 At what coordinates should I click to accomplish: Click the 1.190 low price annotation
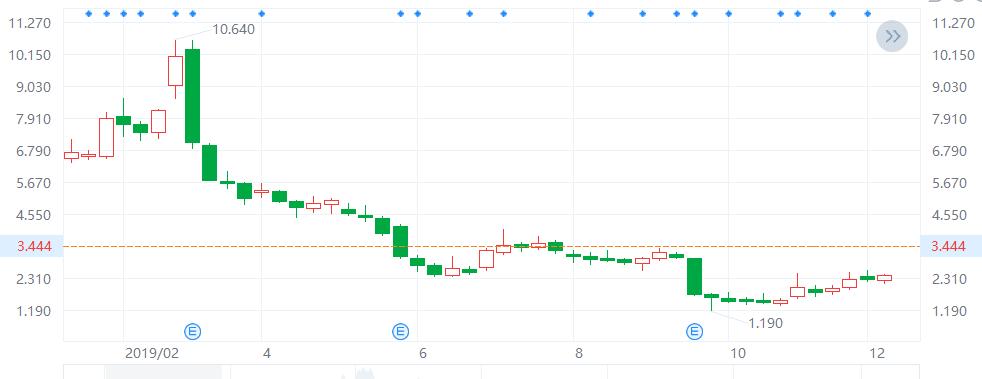pos(765,323)
